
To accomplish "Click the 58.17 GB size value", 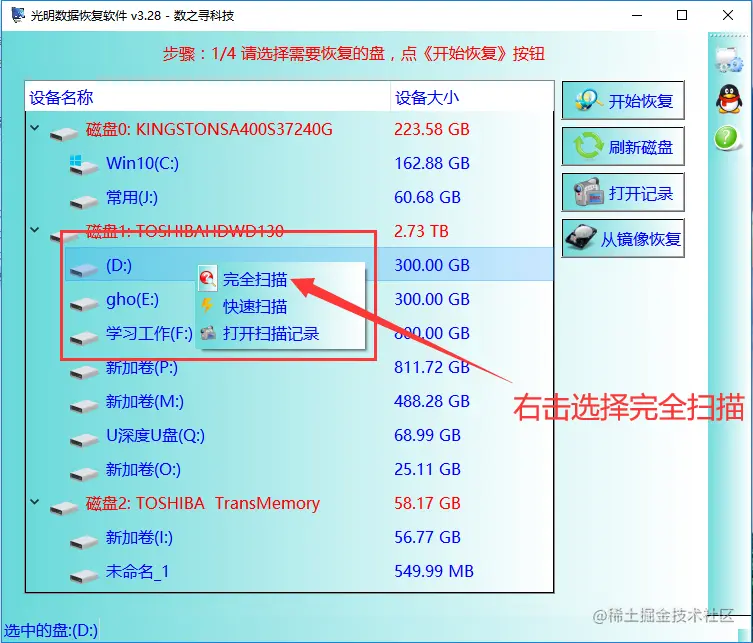I will [x=427, y=503].
